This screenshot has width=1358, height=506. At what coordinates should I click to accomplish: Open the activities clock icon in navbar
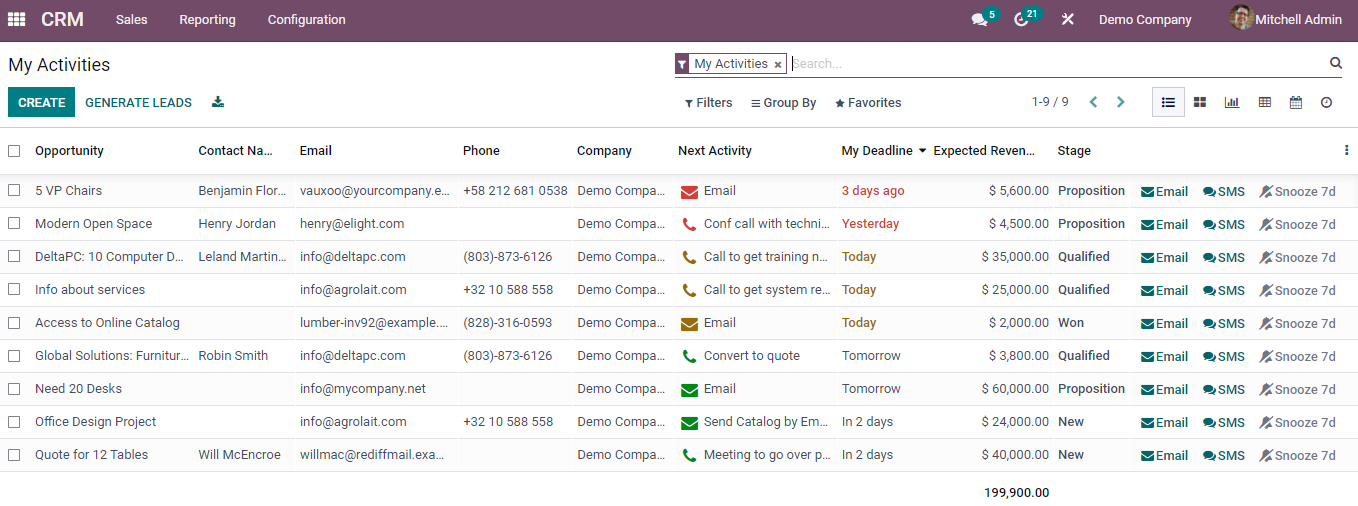[x=1021, y=20]
